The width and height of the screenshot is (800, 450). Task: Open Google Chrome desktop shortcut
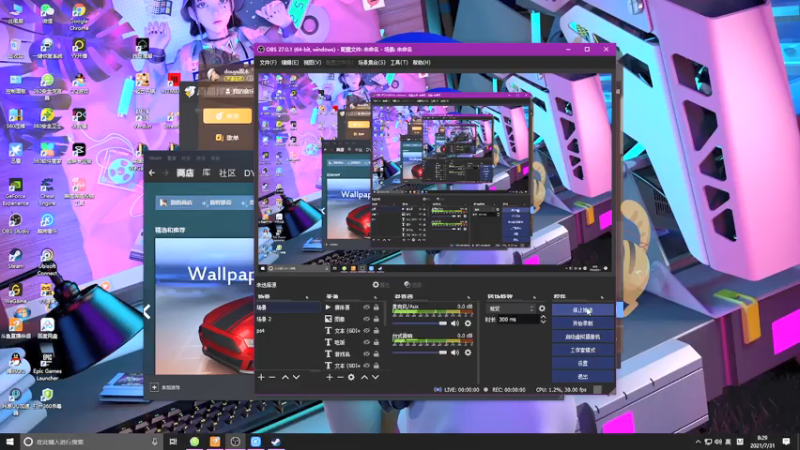point(79,17)
